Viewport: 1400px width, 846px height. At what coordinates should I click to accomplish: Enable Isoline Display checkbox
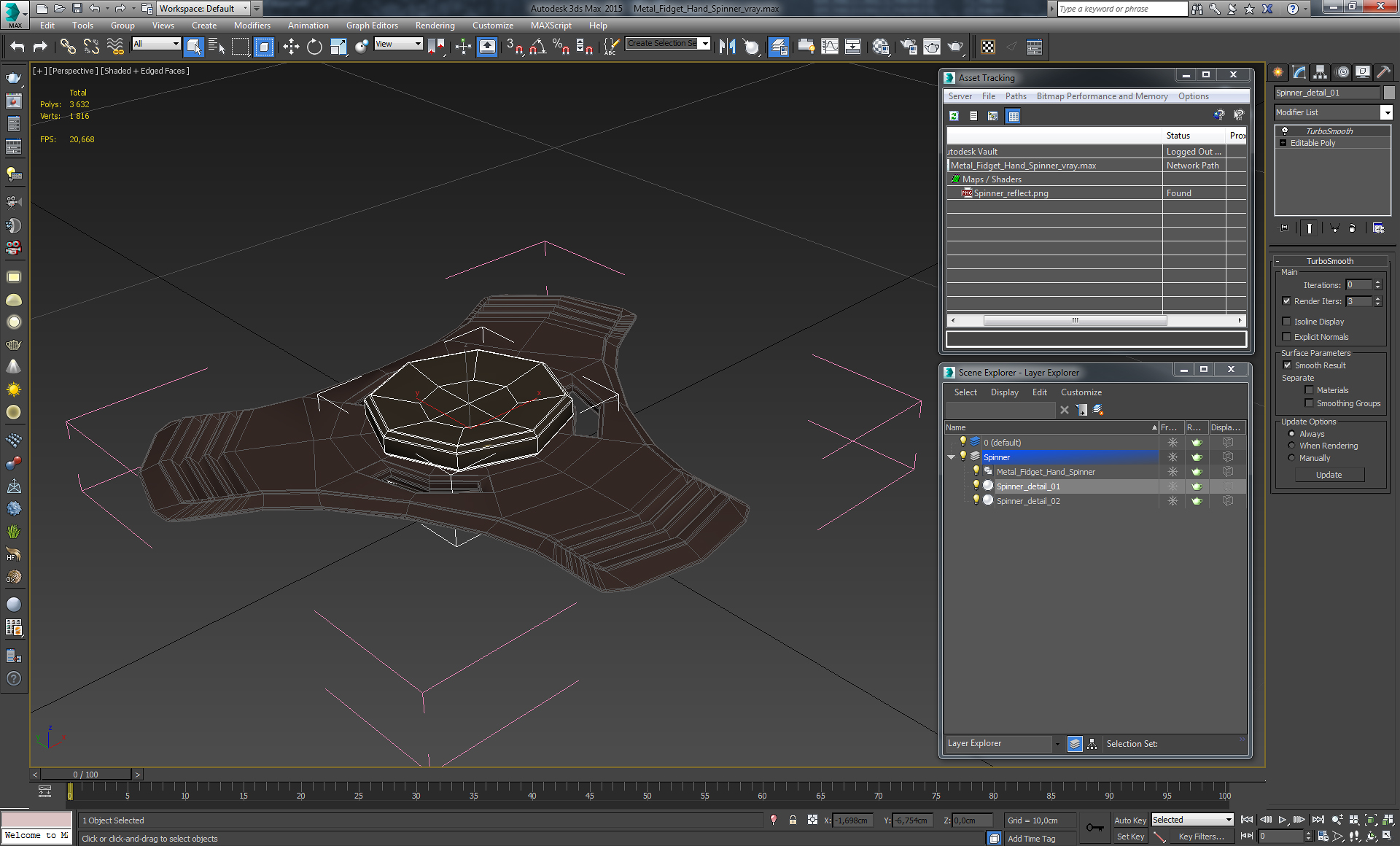pos(1286,322)
